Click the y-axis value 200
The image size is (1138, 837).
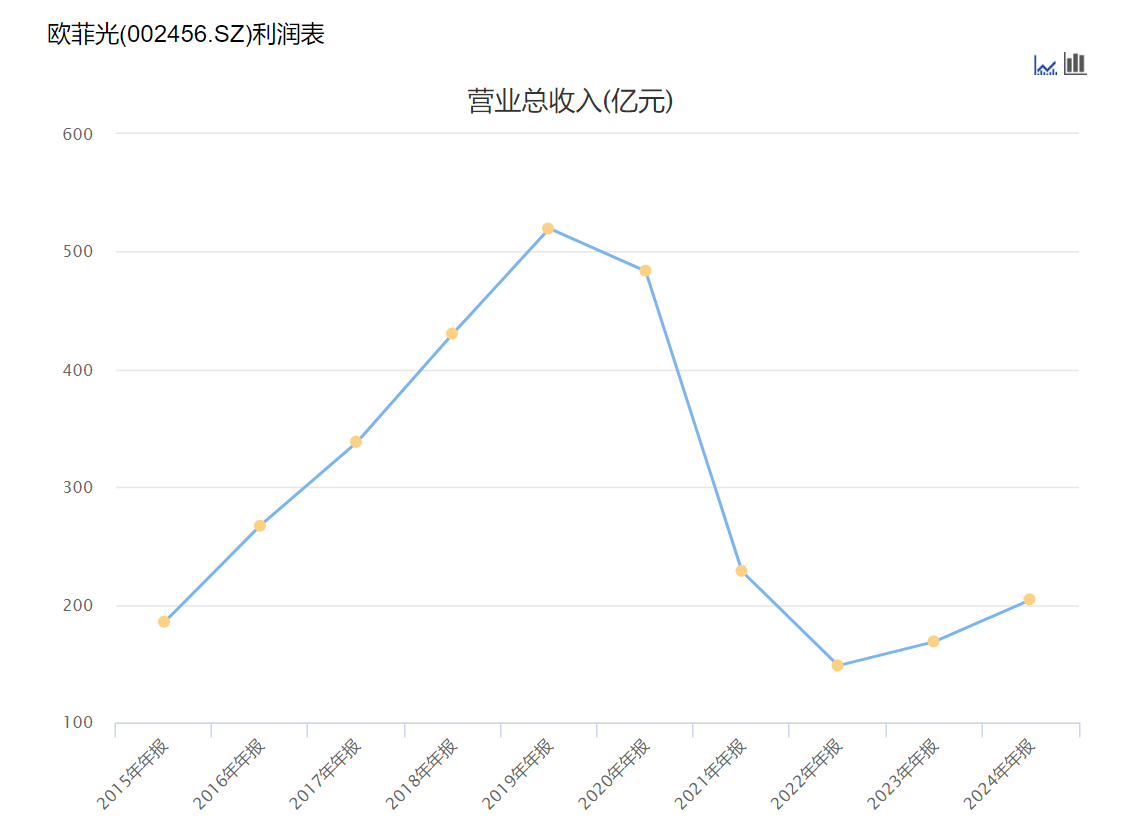coord(78,605)
